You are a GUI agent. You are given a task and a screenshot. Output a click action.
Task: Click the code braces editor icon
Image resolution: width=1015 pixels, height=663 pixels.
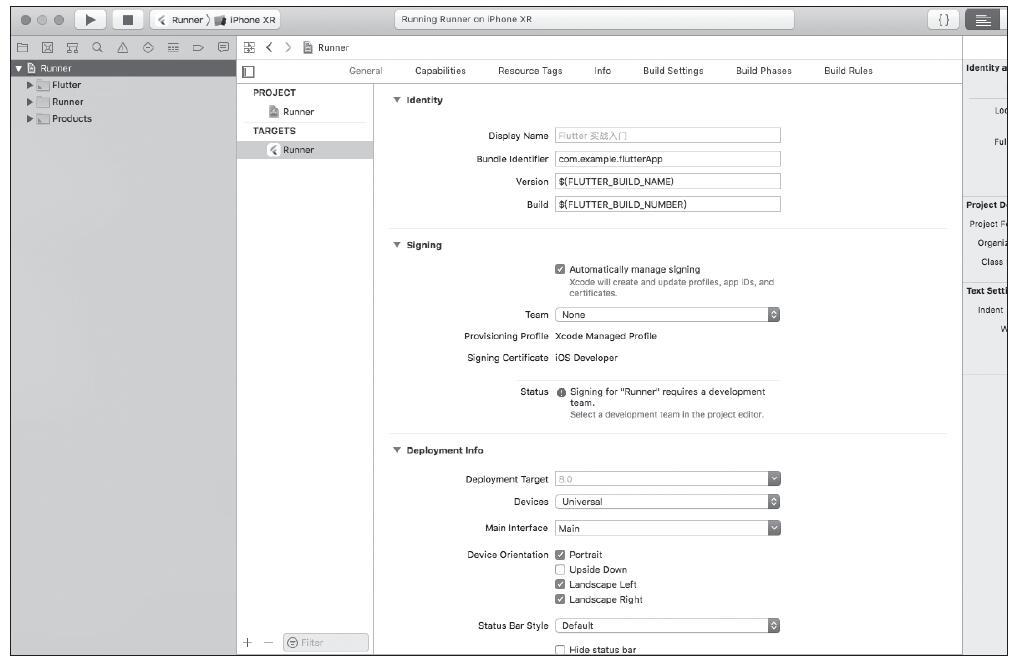tap(941, 19)
